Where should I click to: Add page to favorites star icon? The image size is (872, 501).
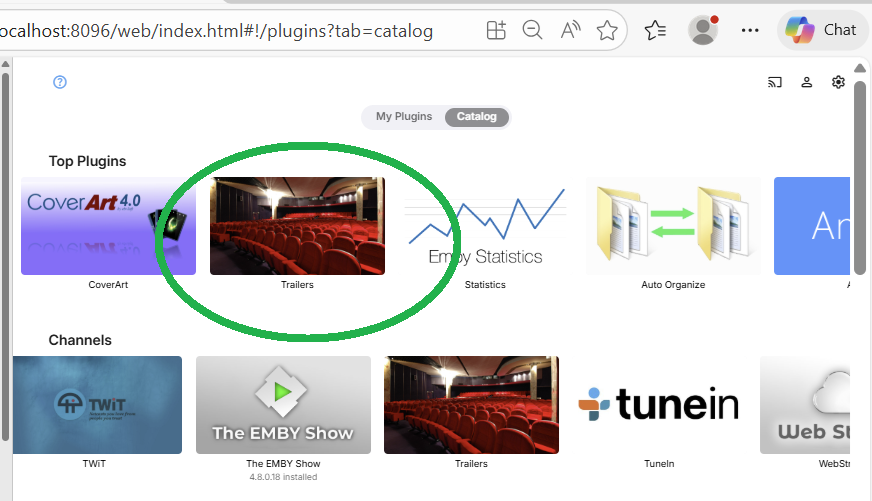[607, 30]
